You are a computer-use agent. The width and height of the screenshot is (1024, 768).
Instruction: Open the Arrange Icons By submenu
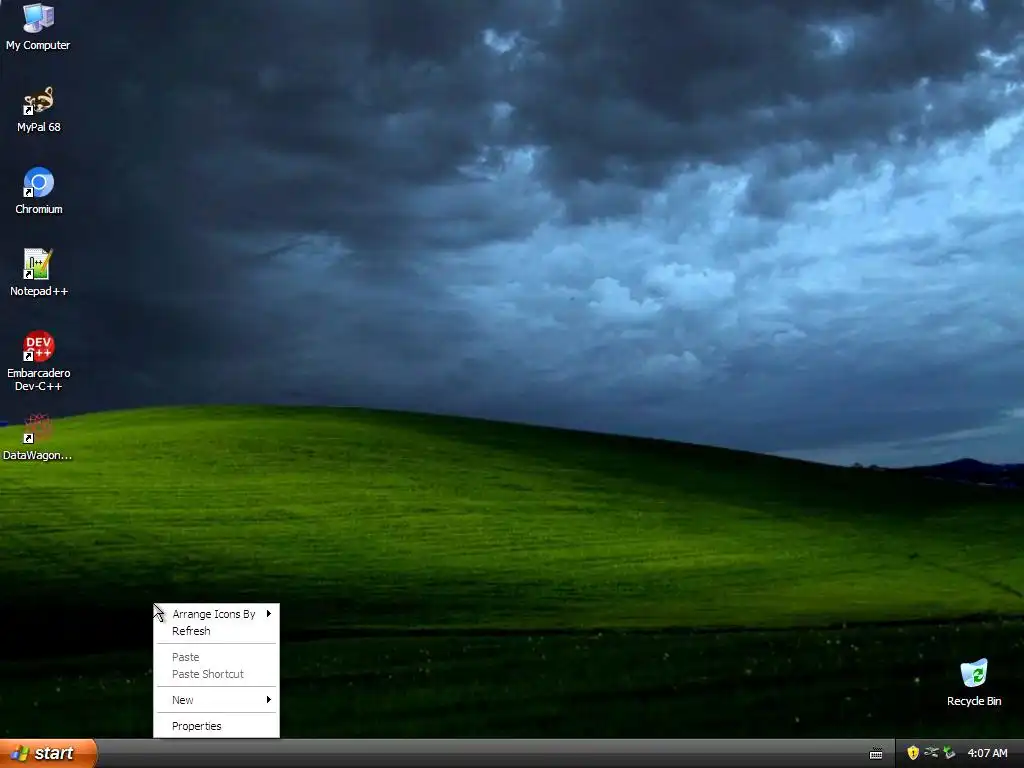[216, 614]
